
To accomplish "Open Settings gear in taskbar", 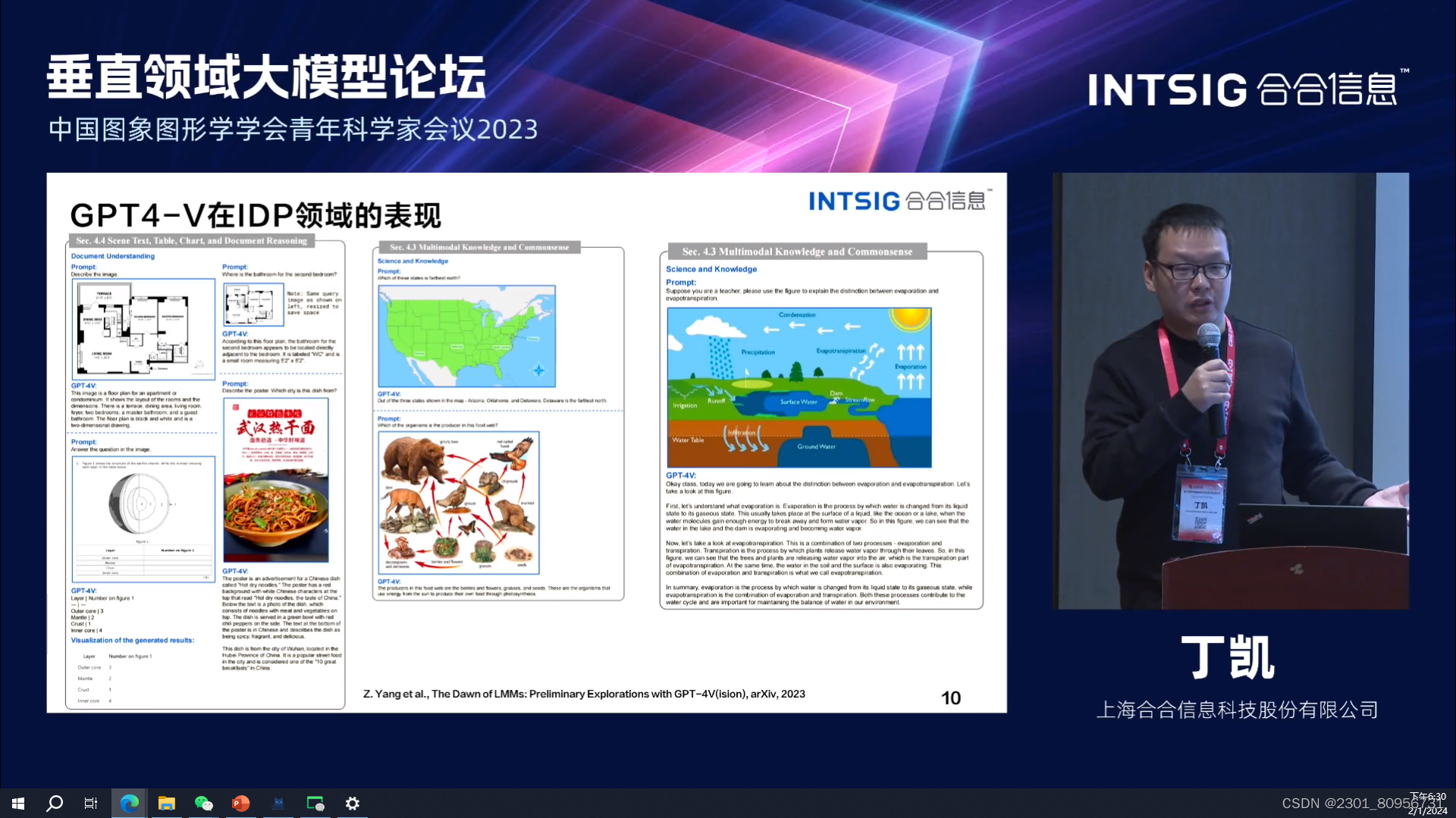I will tap(353, 803).
